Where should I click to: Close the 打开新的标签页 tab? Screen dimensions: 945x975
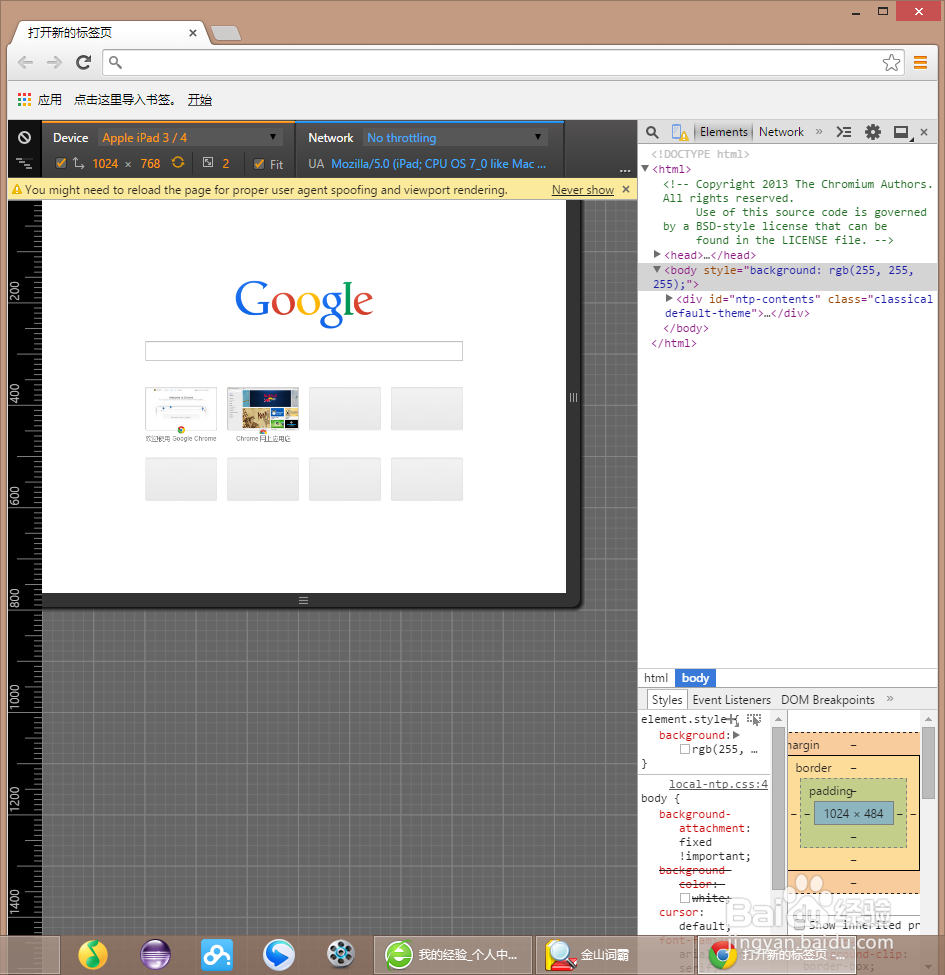(x=193, y=33)
